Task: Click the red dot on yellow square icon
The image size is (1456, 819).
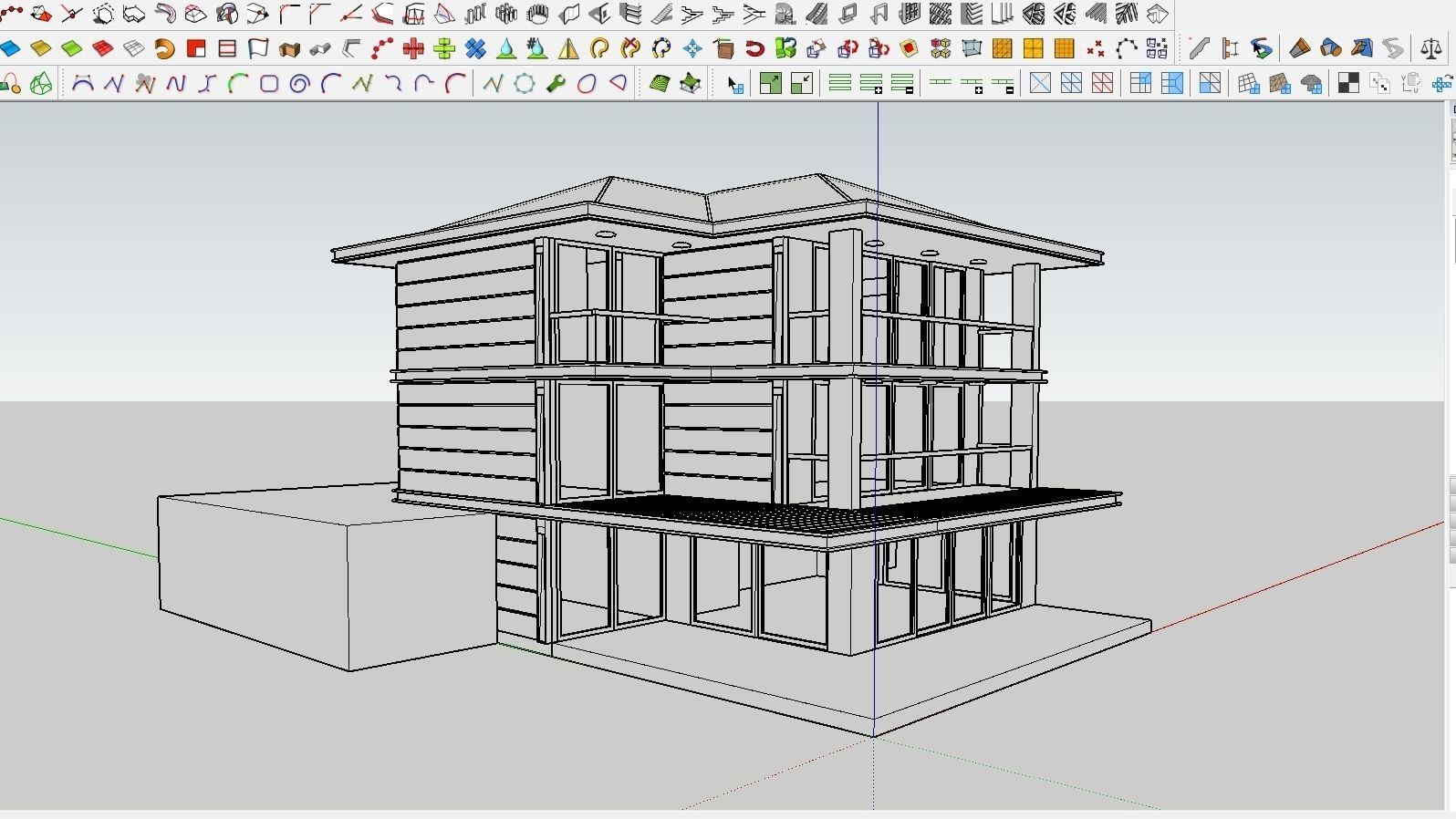Action: click(x=909, y=48)
